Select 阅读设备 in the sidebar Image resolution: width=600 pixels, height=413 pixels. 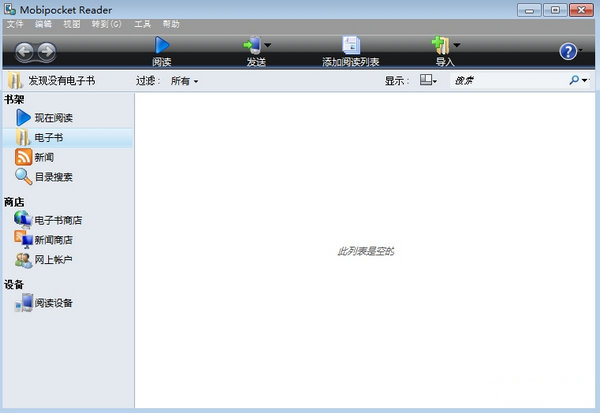coord(68,303)
